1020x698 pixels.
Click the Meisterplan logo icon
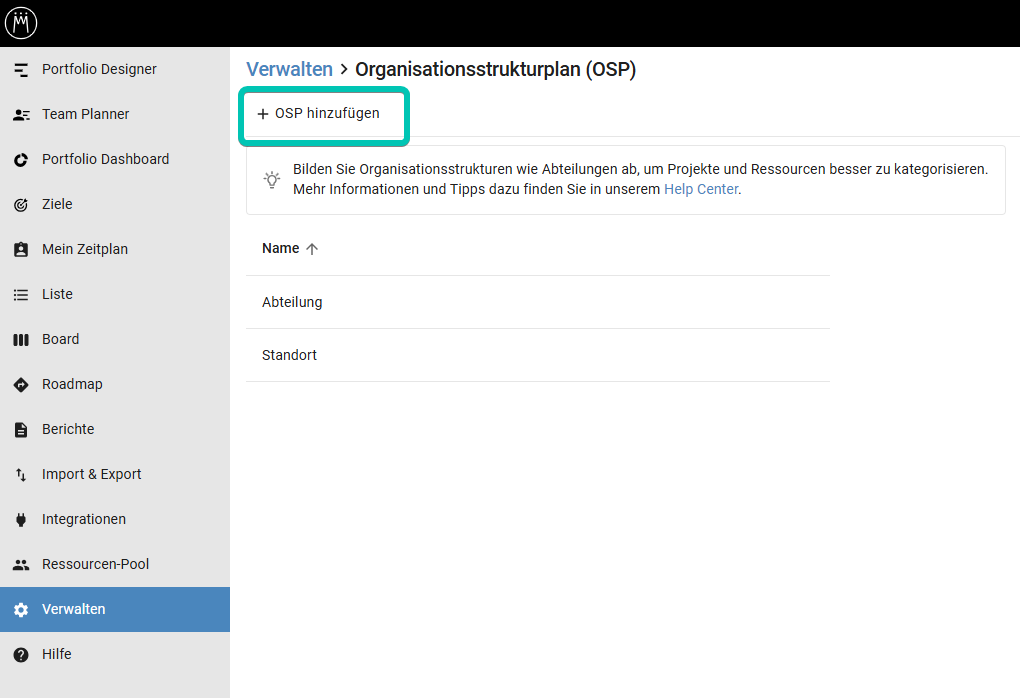[21, 23]
